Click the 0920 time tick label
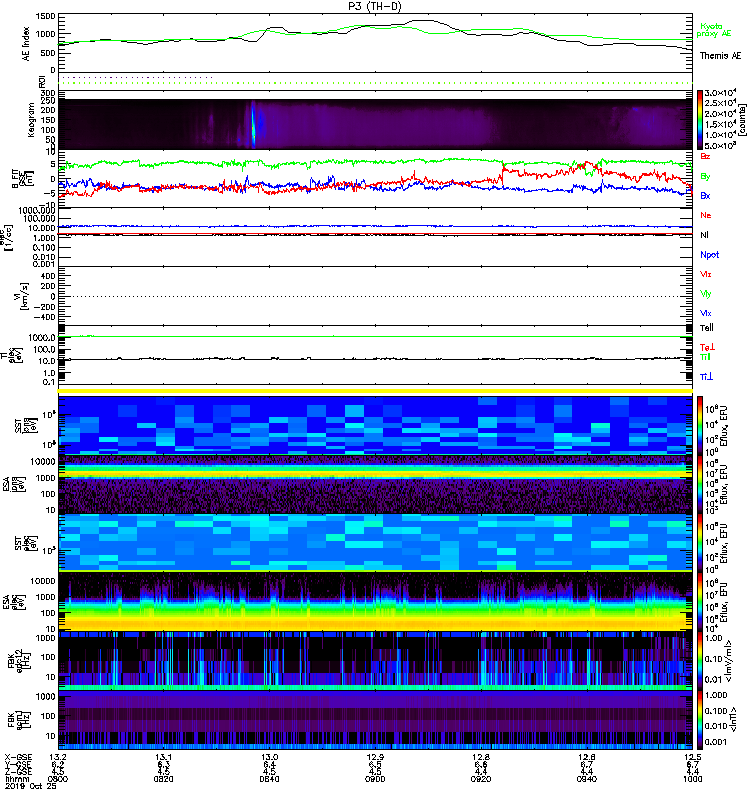The image size is (750, 800). tap(481, 779)
